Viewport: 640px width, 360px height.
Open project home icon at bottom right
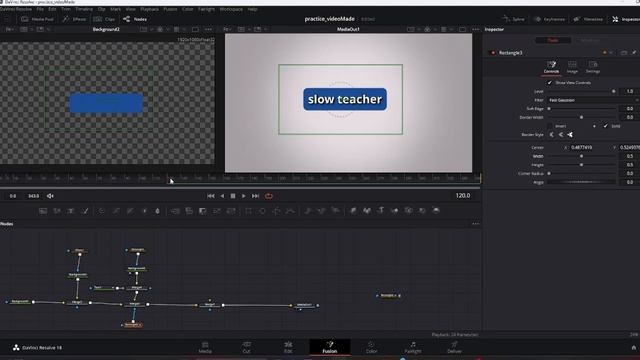[x=633, y=348]
